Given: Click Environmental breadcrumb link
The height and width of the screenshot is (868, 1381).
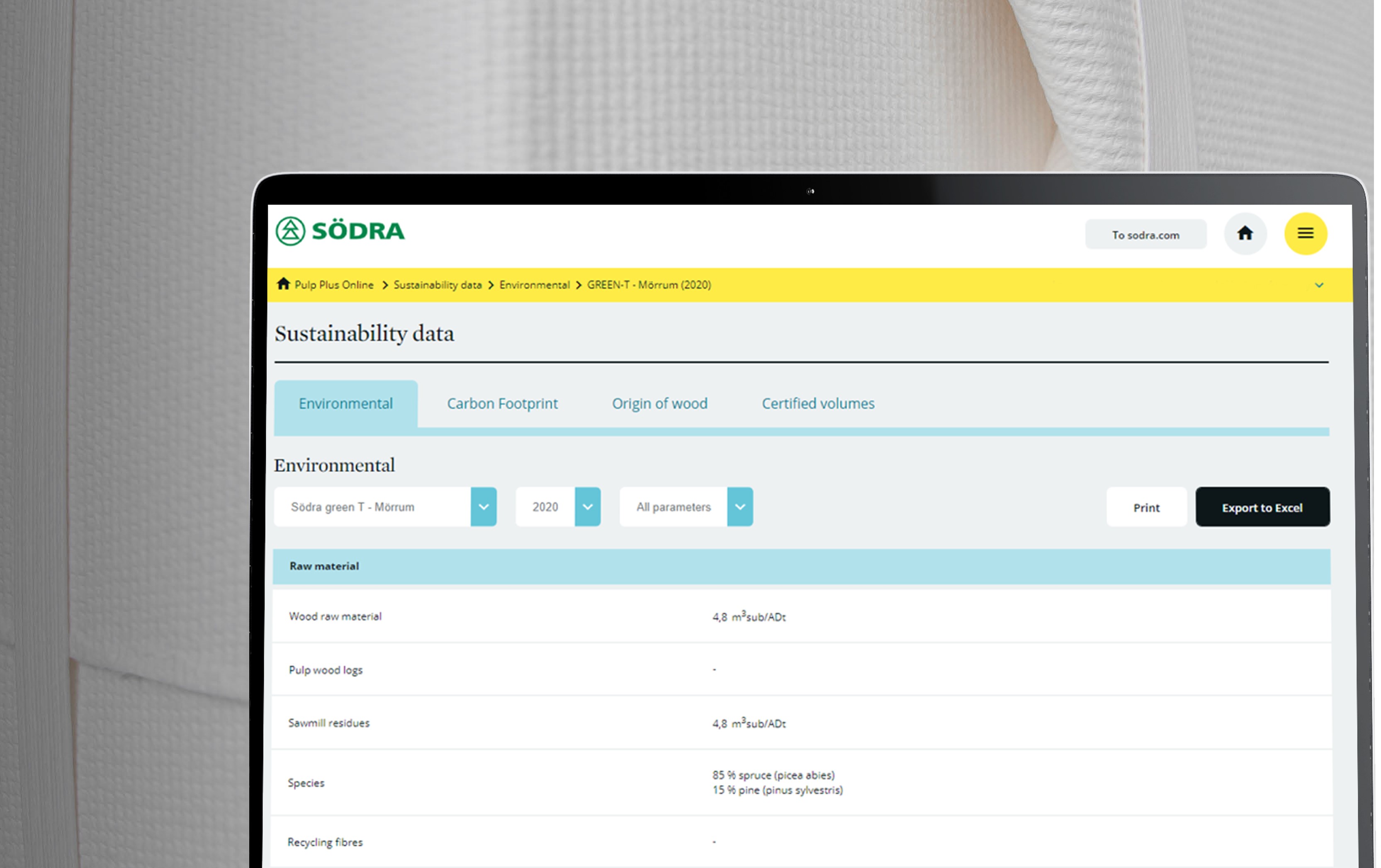Looking at the screenshot, I should [534, 285].
